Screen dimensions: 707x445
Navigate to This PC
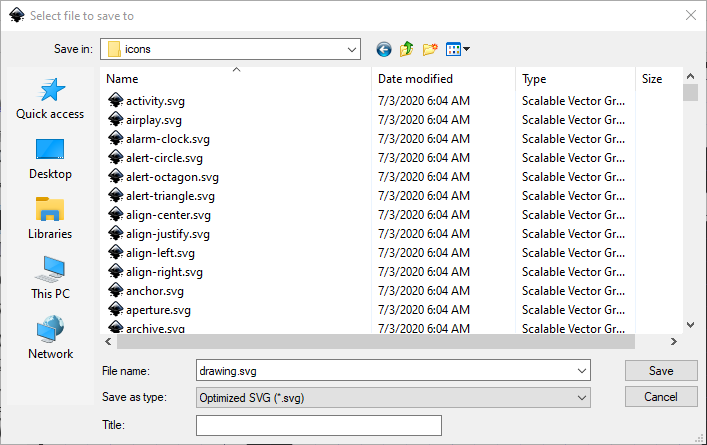pos(50,279)
